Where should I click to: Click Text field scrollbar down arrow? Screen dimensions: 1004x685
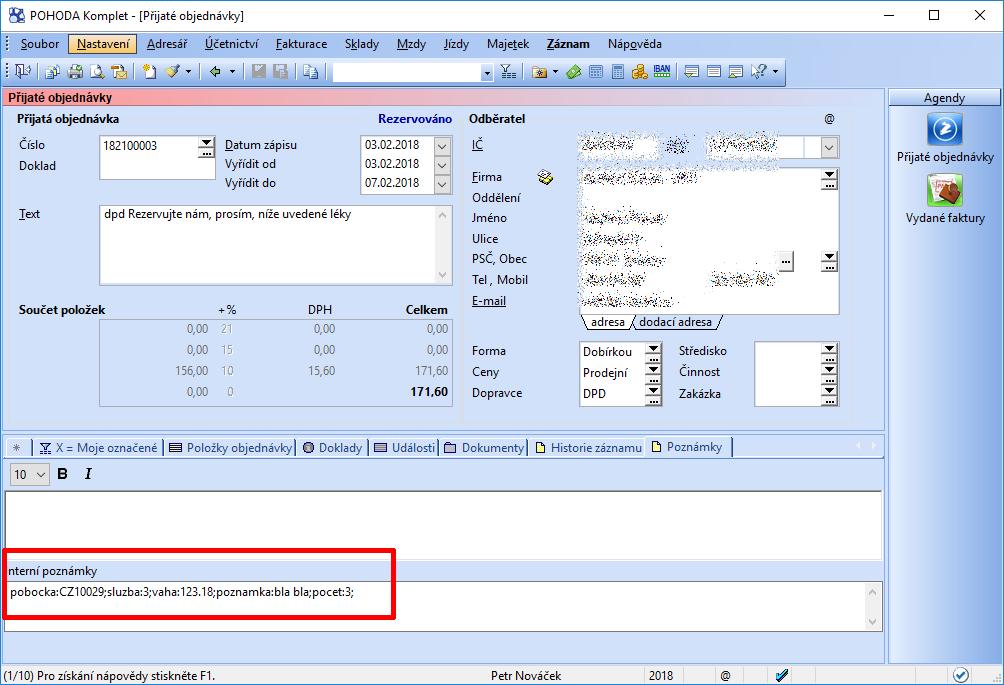[x=442, y=276]
